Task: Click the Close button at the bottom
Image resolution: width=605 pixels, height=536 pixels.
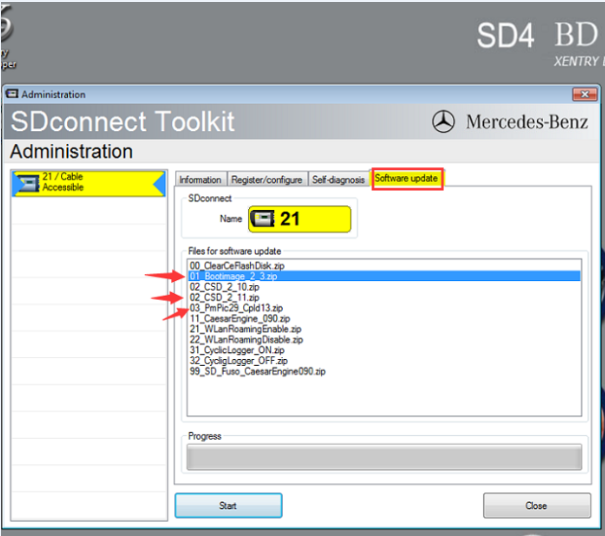Action: tap(537, 506)
